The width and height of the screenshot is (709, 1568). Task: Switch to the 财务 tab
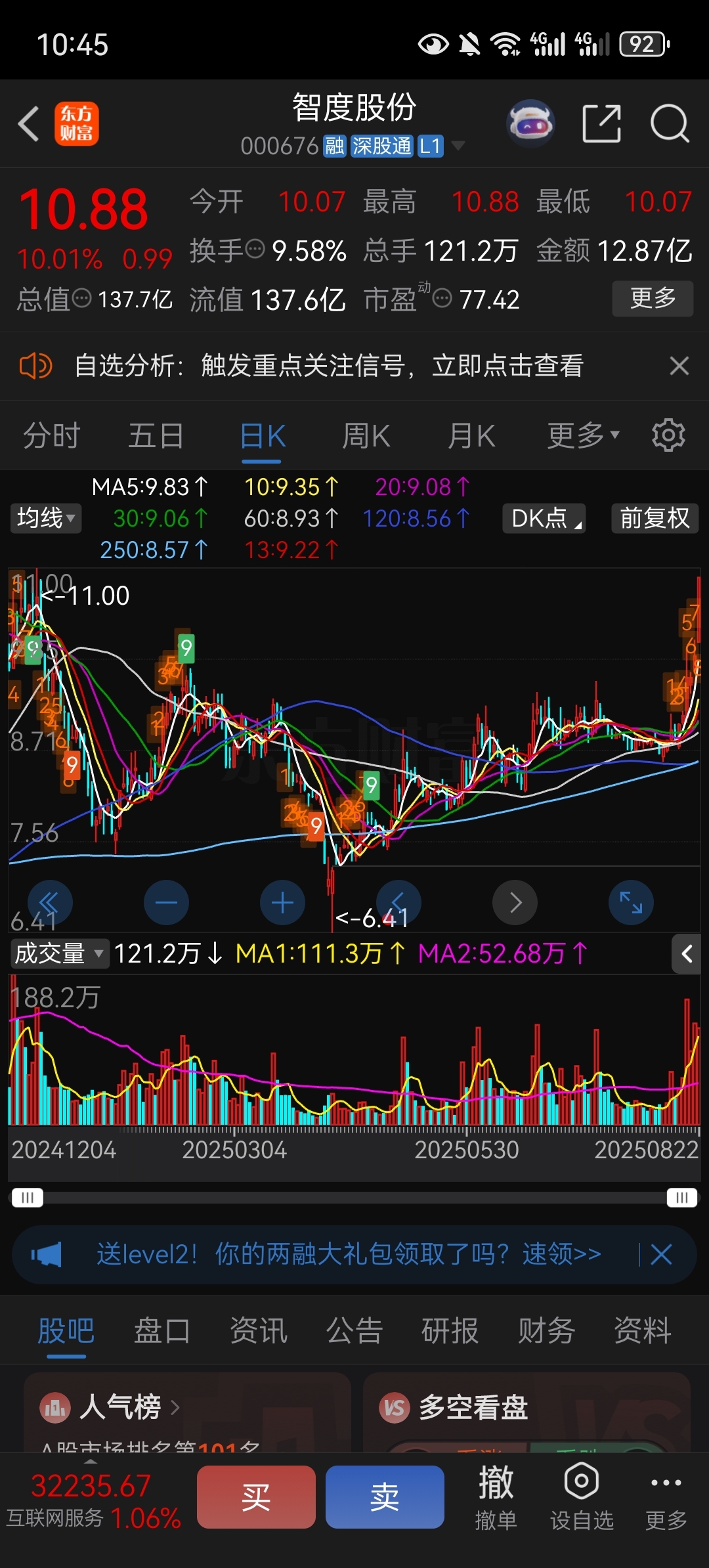click(x=546, y=1332)
